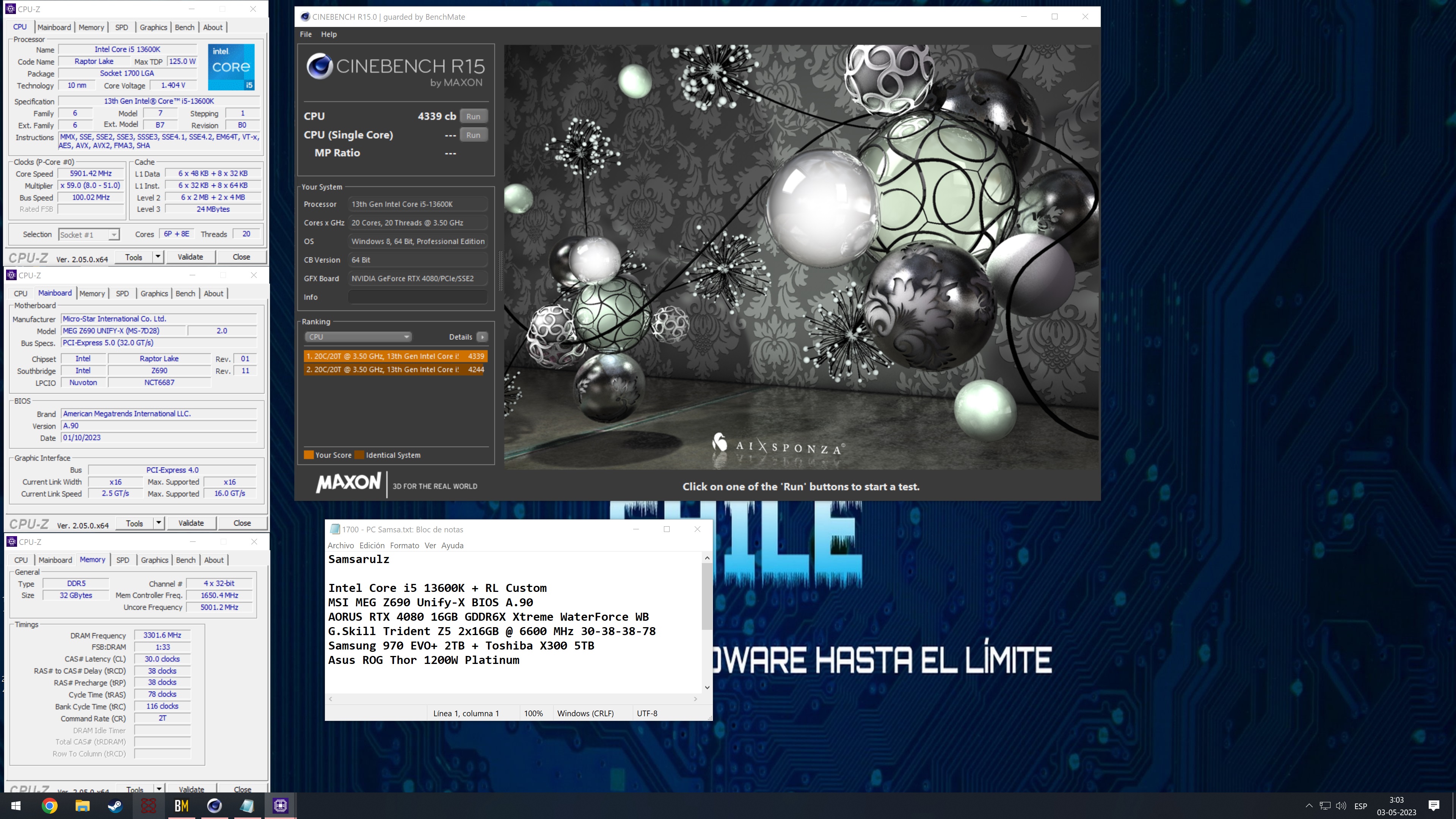Open Ranking CPU dropdown
The image size is (1456, 819).
(358, 337)
